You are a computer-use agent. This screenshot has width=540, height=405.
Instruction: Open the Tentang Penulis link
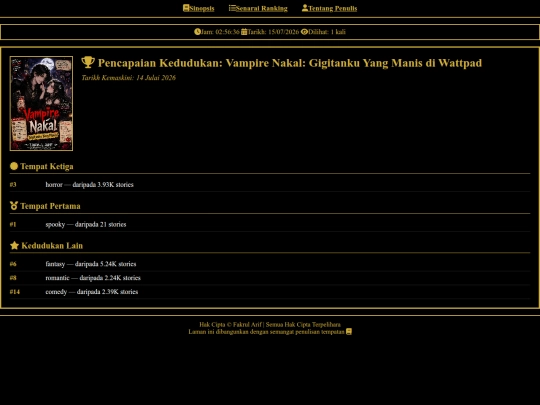330,8
